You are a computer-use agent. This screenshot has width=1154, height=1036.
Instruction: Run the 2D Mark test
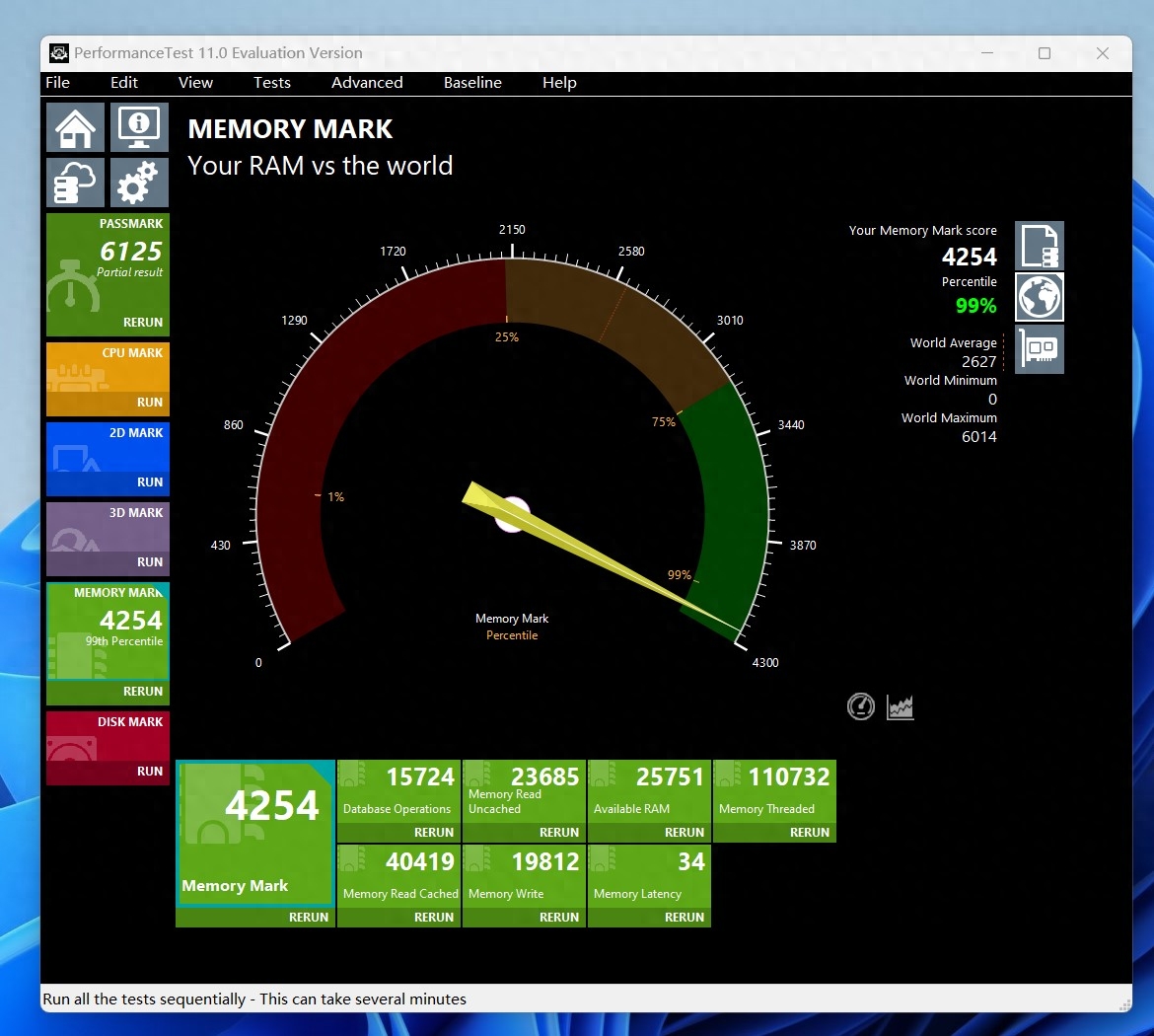(150, 482)
